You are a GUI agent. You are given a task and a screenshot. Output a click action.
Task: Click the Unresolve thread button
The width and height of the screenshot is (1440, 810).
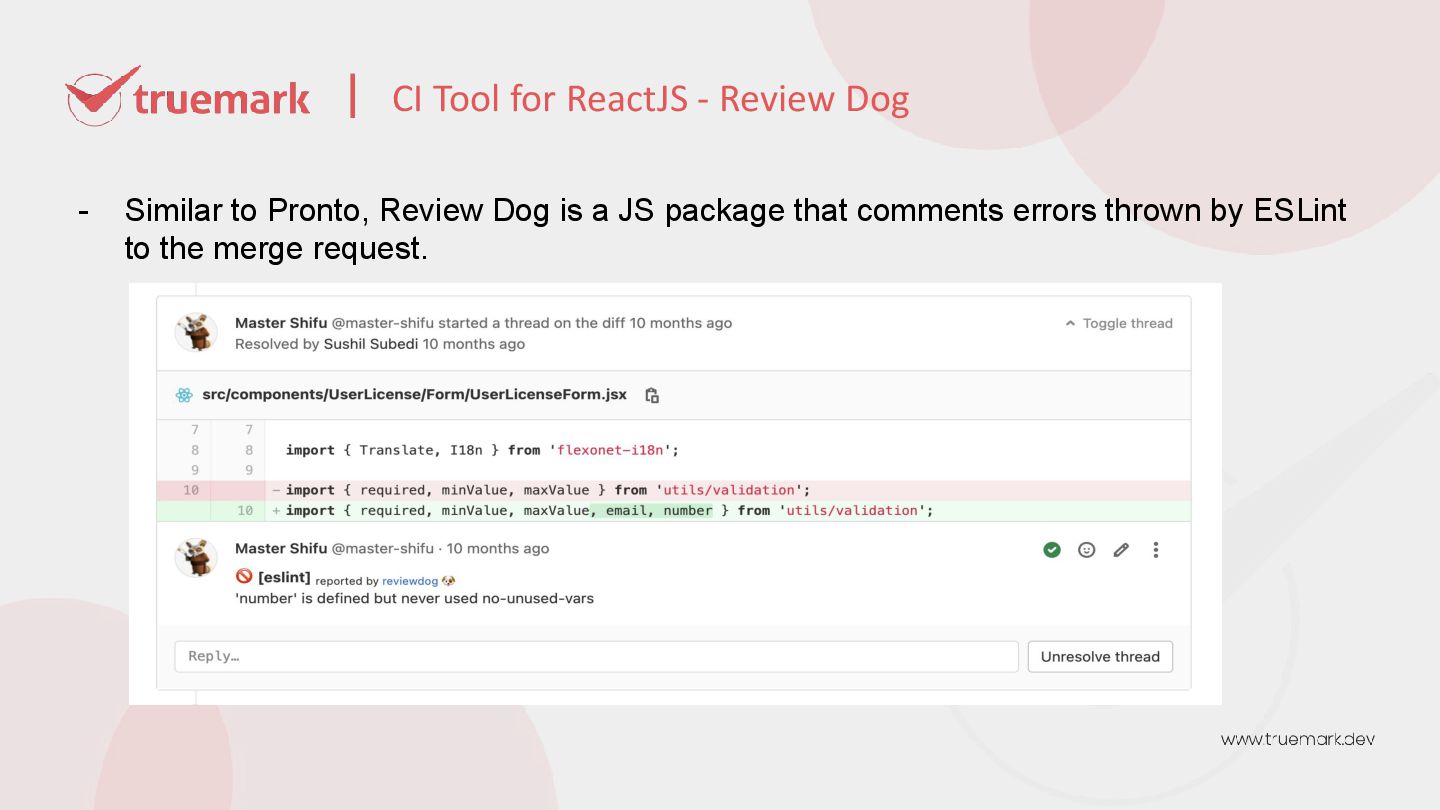pos(1100,656)
